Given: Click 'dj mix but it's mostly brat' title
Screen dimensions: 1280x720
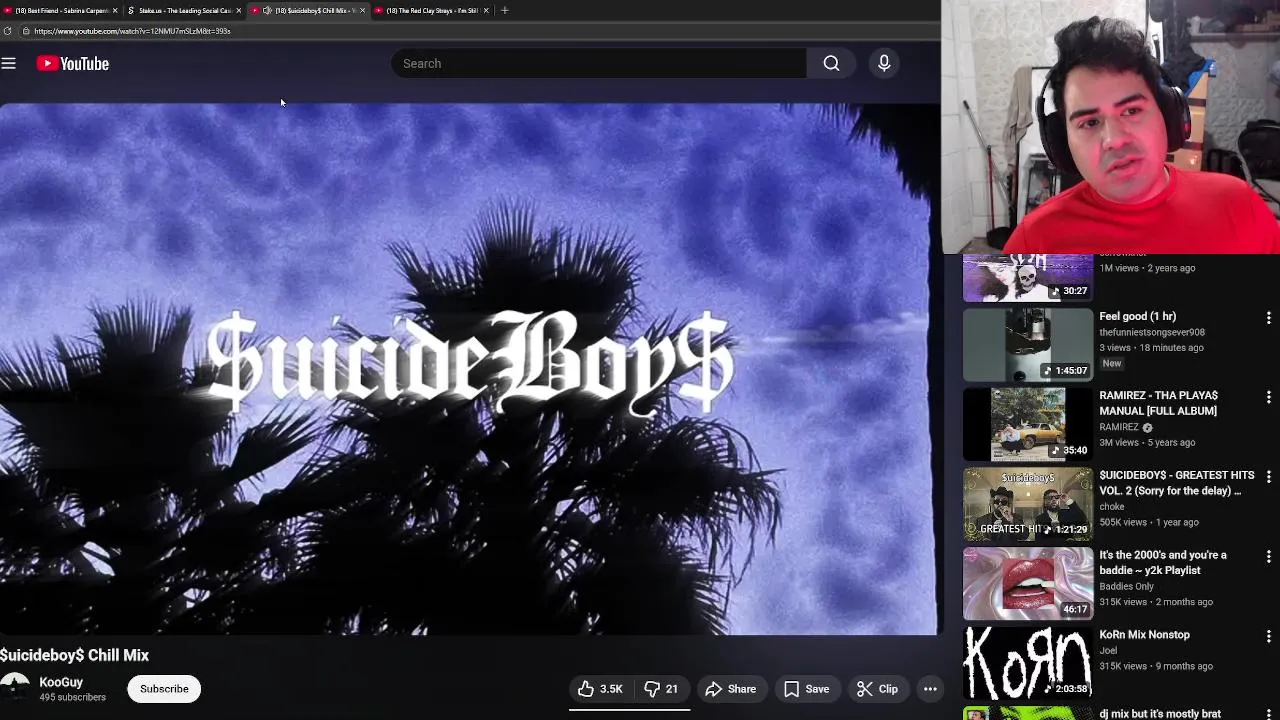Looking at the screenshot, I should [x=1160, y=714].
